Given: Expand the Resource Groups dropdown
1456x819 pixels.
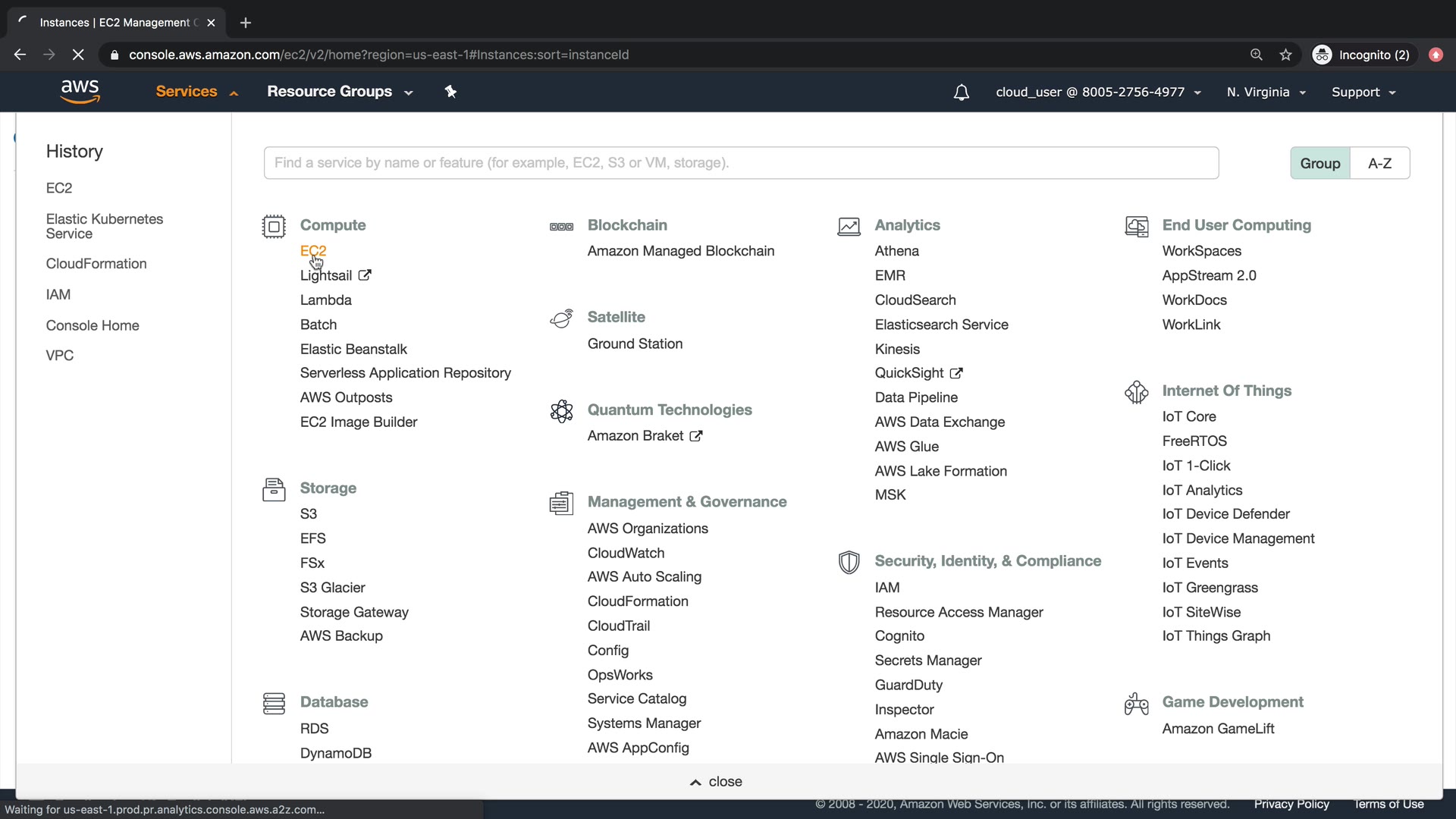Looking at the screenshot, I should (339, 92).
